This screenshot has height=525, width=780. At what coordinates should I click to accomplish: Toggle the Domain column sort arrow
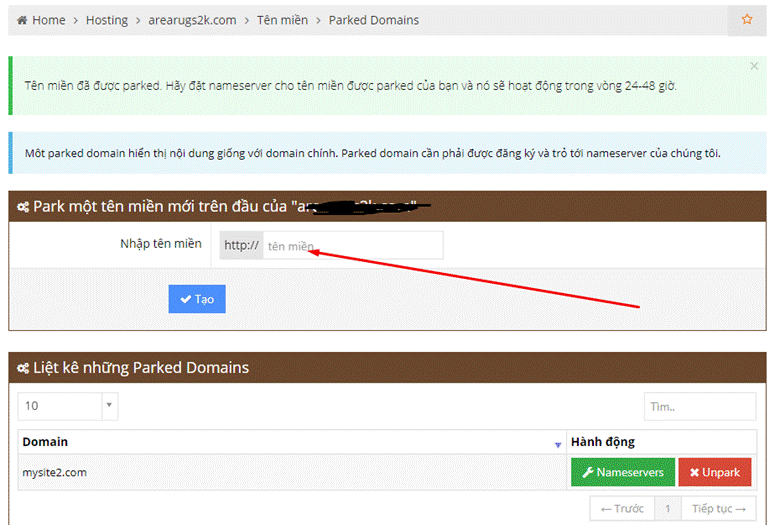pos(558,443)
